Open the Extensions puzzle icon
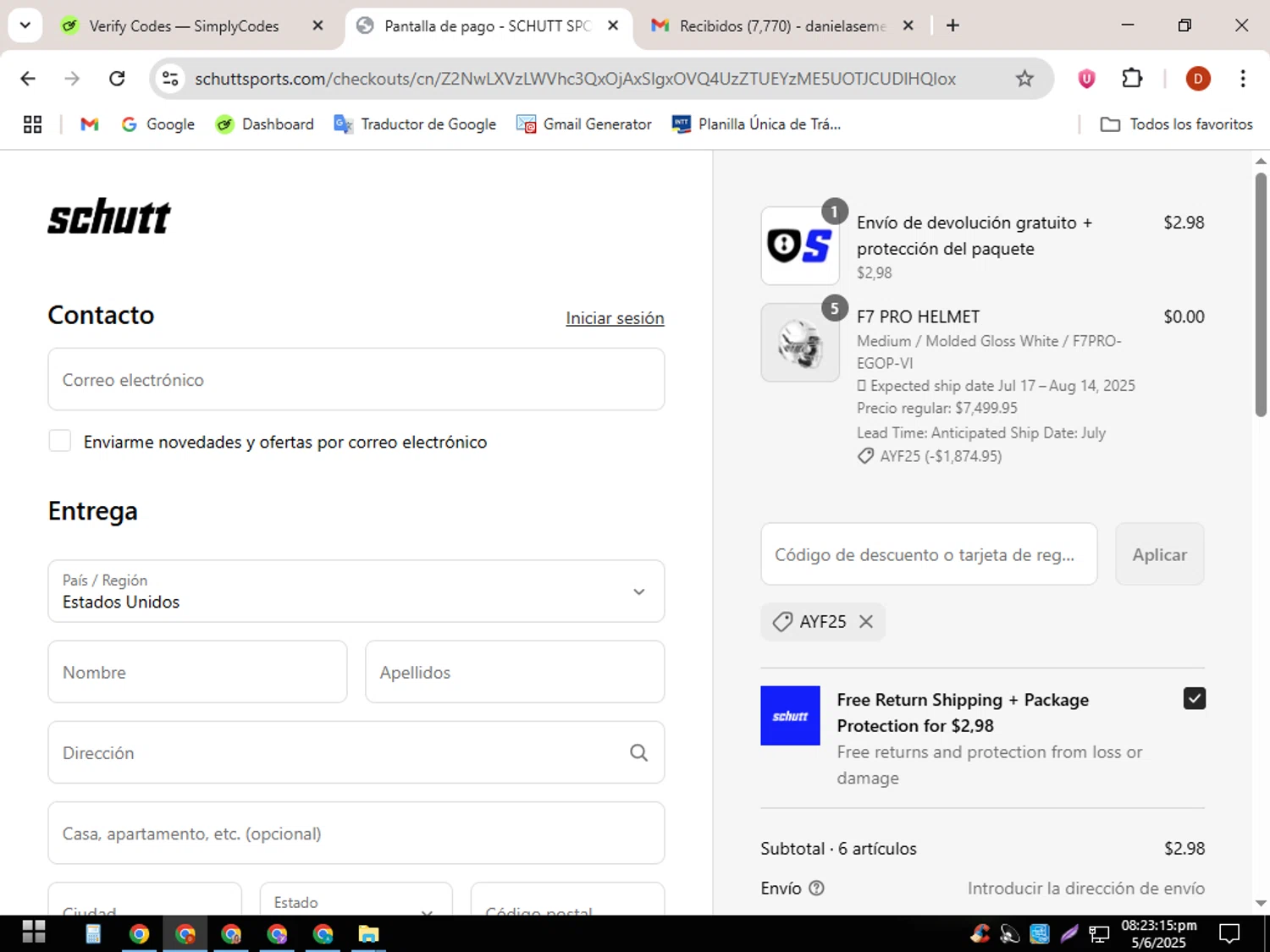Viewport: 1270px width, 952px height. click(x=1132, y=79)
